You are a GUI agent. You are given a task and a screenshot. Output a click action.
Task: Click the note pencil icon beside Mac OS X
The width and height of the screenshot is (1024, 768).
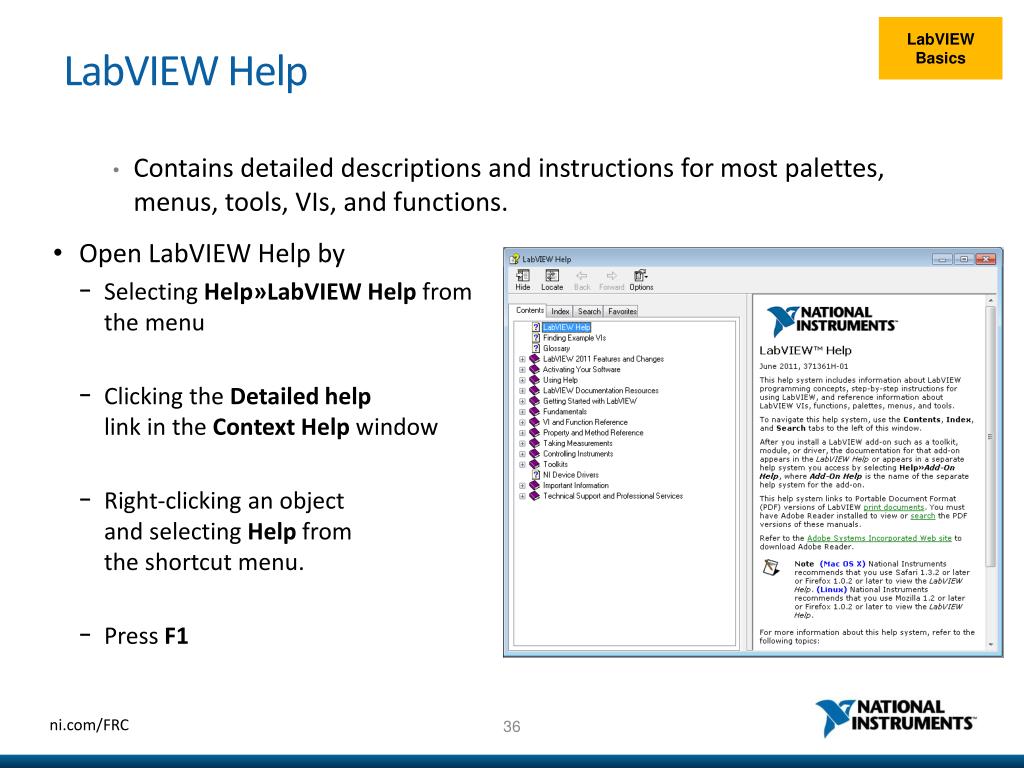coord(771,568)
